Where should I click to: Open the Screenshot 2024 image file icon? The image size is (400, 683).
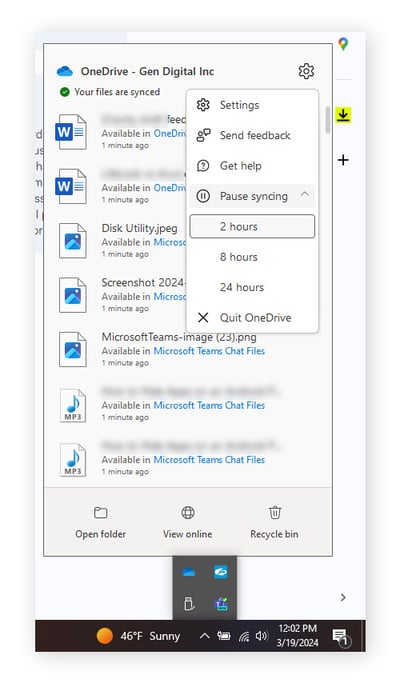[73, 295]
